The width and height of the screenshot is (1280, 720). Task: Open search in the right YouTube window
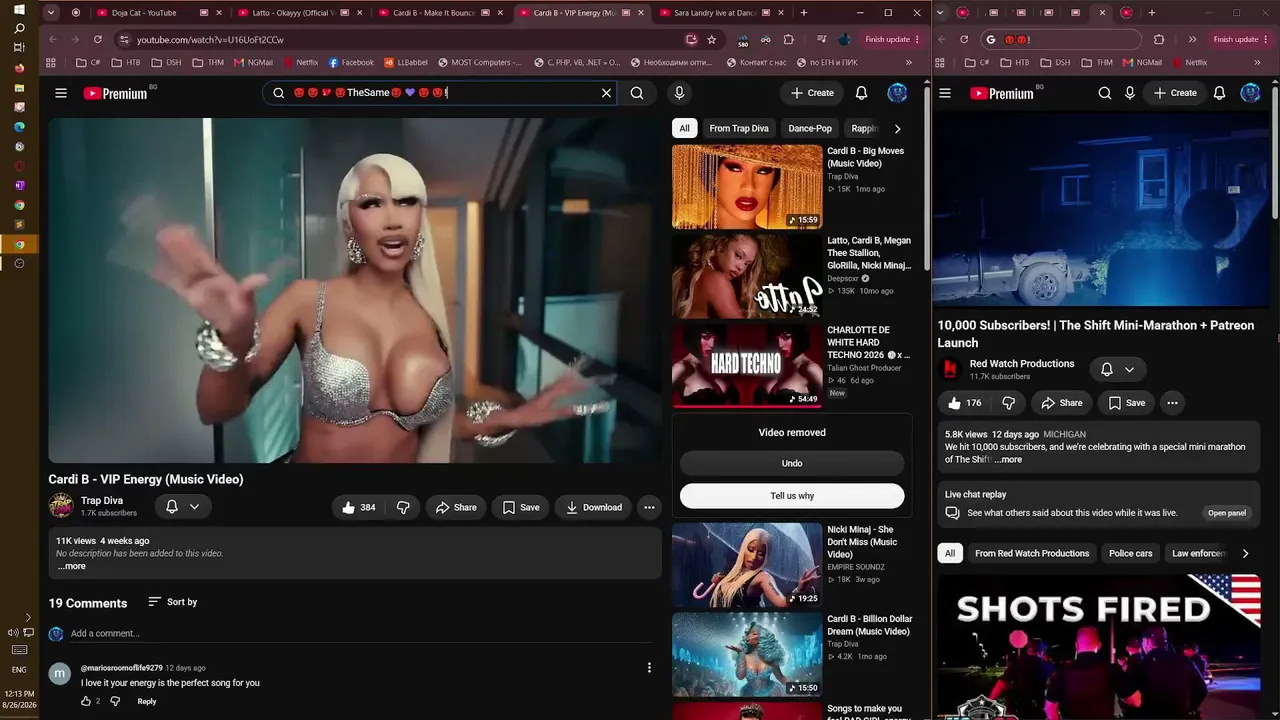[x=1105, y=93]
